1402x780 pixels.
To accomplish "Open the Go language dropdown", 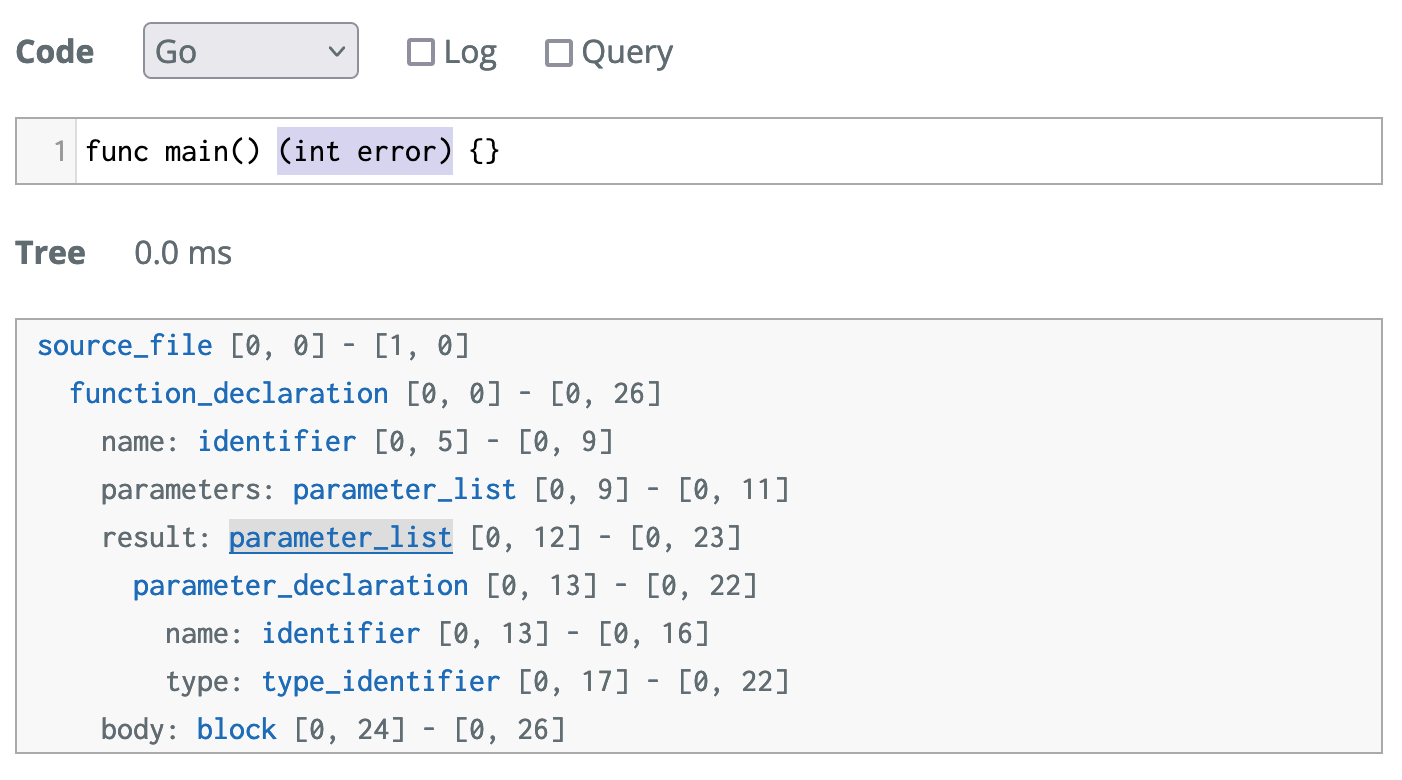I will click(x=251, y=51).
